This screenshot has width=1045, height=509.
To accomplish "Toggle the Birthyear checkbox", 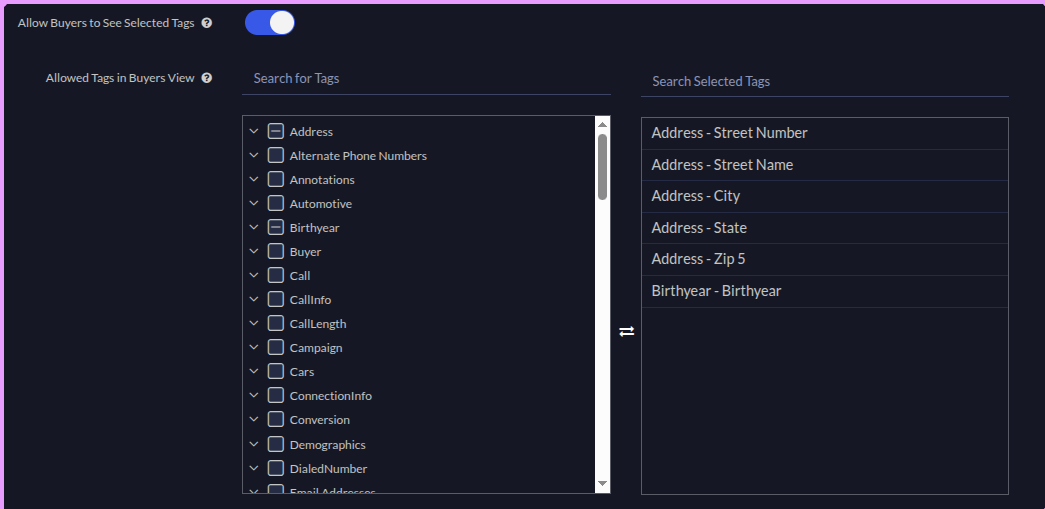I will coord(276,227).
